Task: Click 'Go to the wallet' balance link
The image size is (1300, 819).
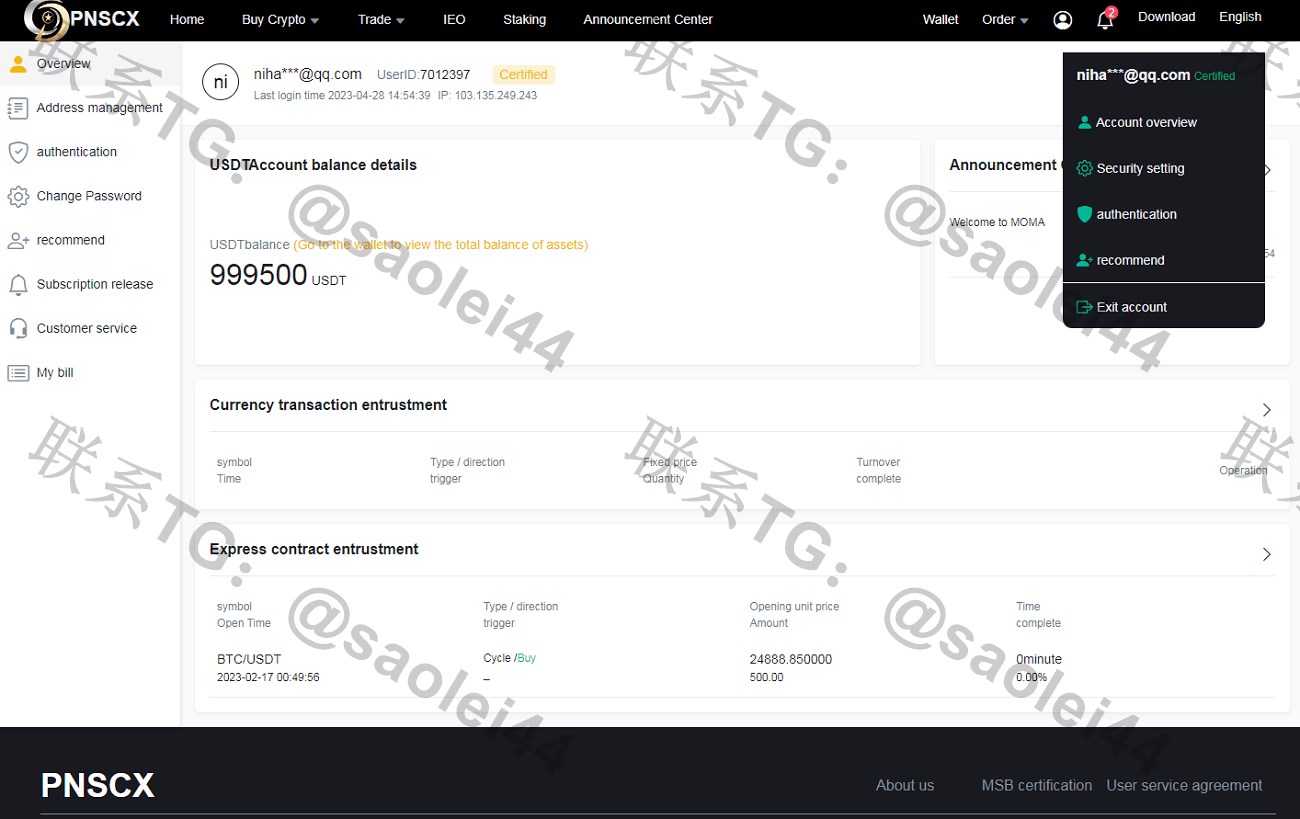Action: click(x=440, y=245)
